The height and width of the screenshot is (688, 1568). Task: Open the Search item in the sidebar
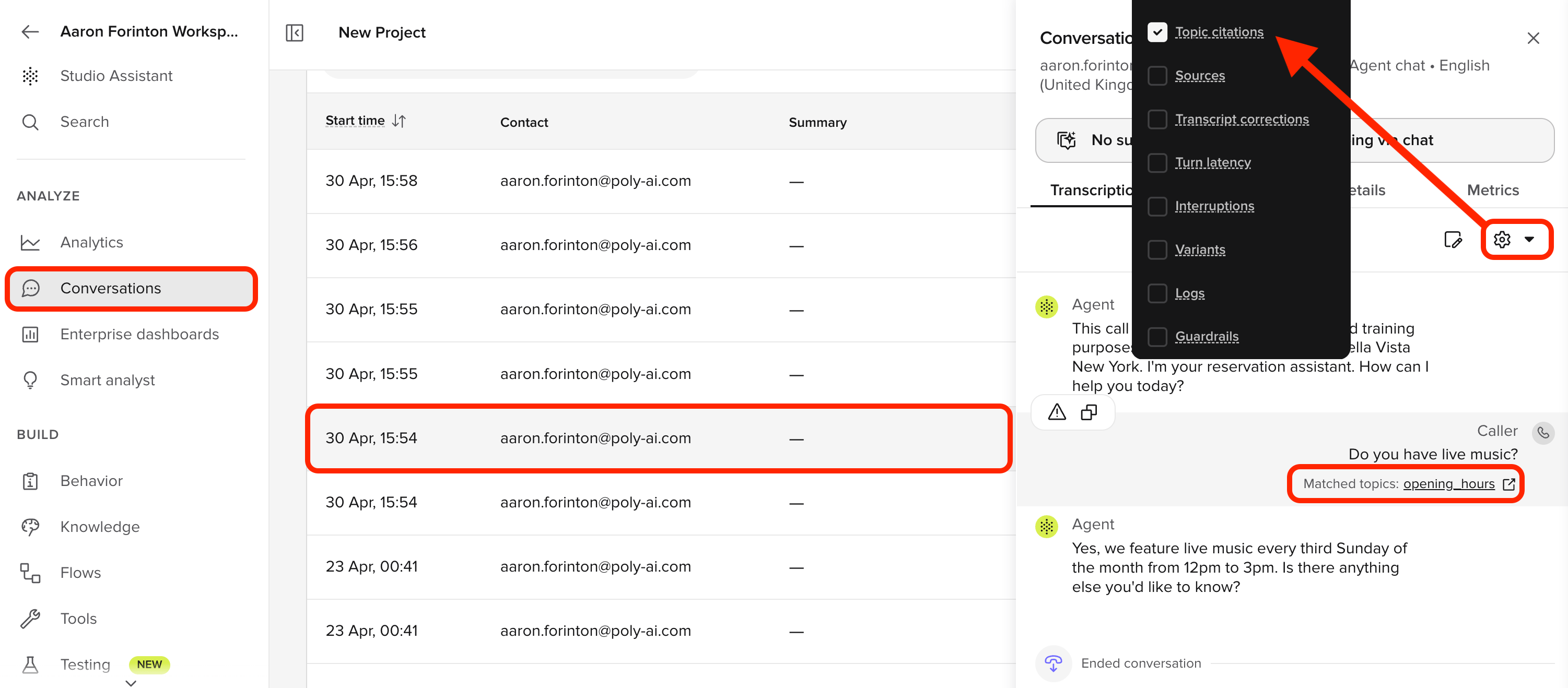pos(84,122)
